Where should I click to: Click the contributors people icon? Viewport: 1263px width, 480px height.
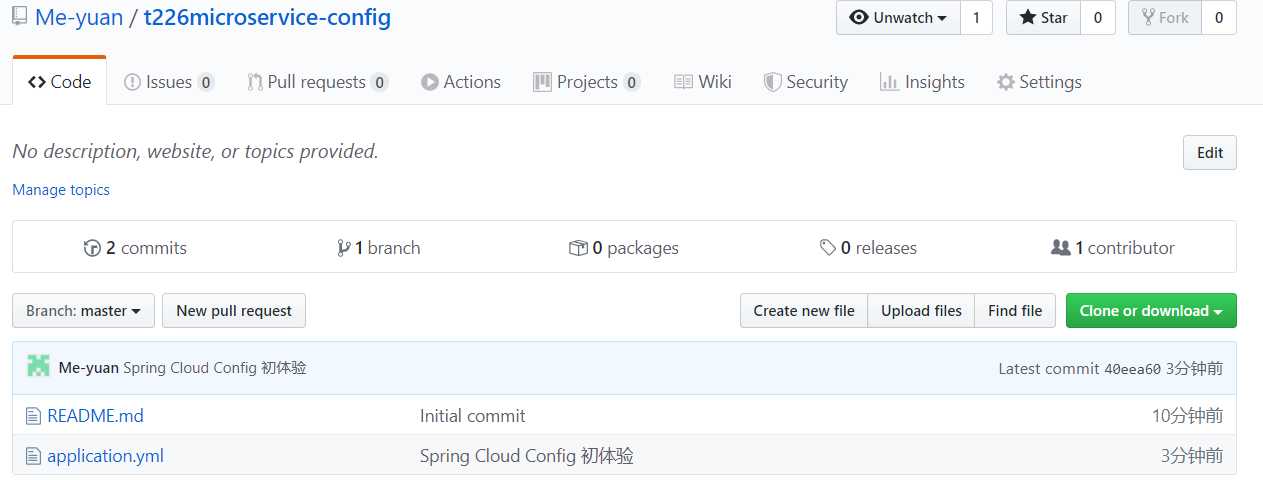click(1060, 248)
